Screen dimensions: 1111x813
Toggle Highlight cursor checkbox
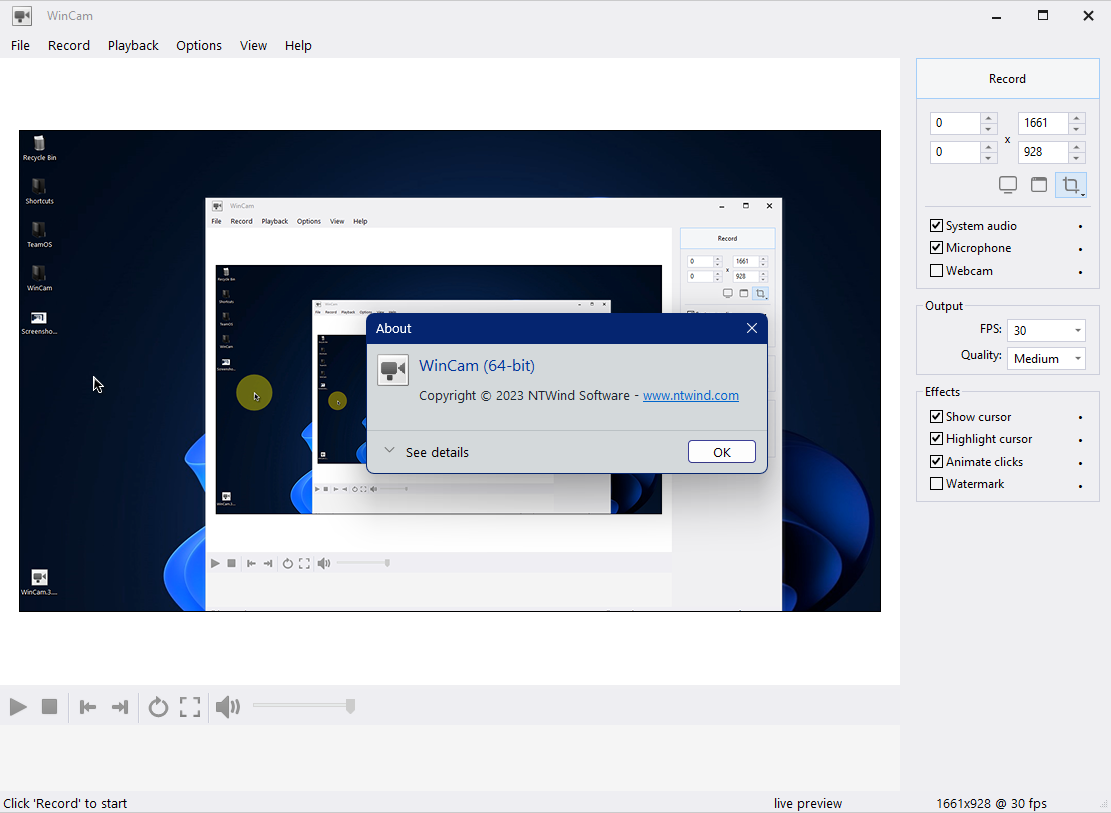(x=936, y=439)
